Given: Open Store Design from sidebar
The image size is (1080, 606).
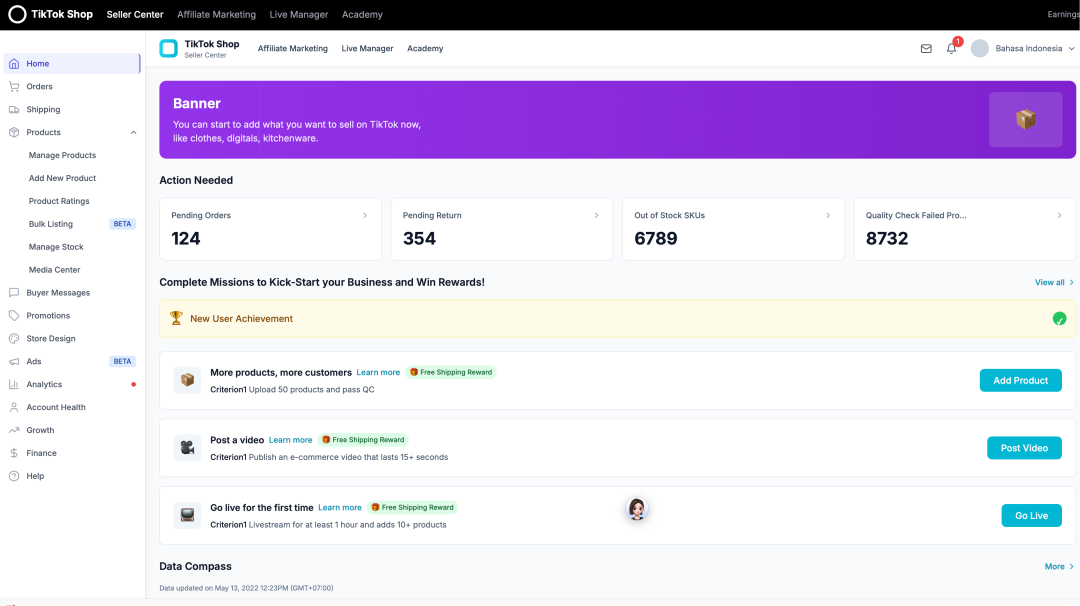Looking at the screenshot, I should pyautogui.click(x=51, y=338).
